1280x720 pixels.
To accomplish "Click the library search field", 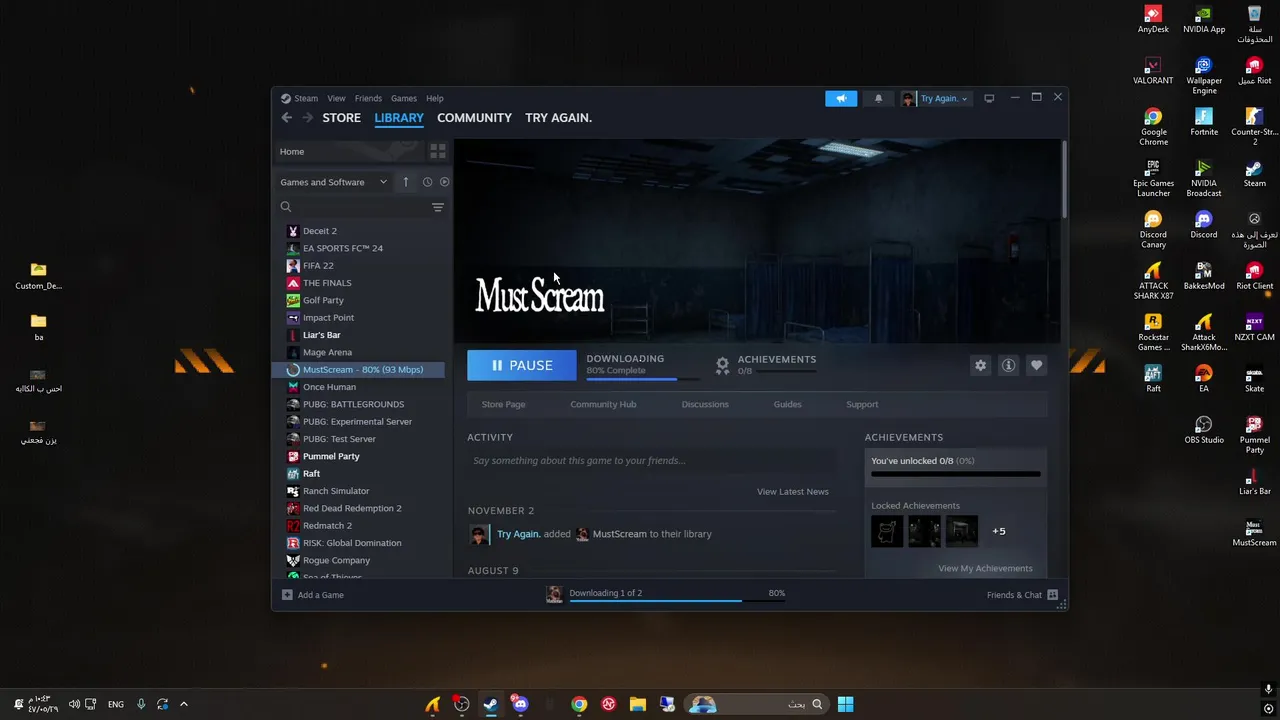I will [353, 207].
